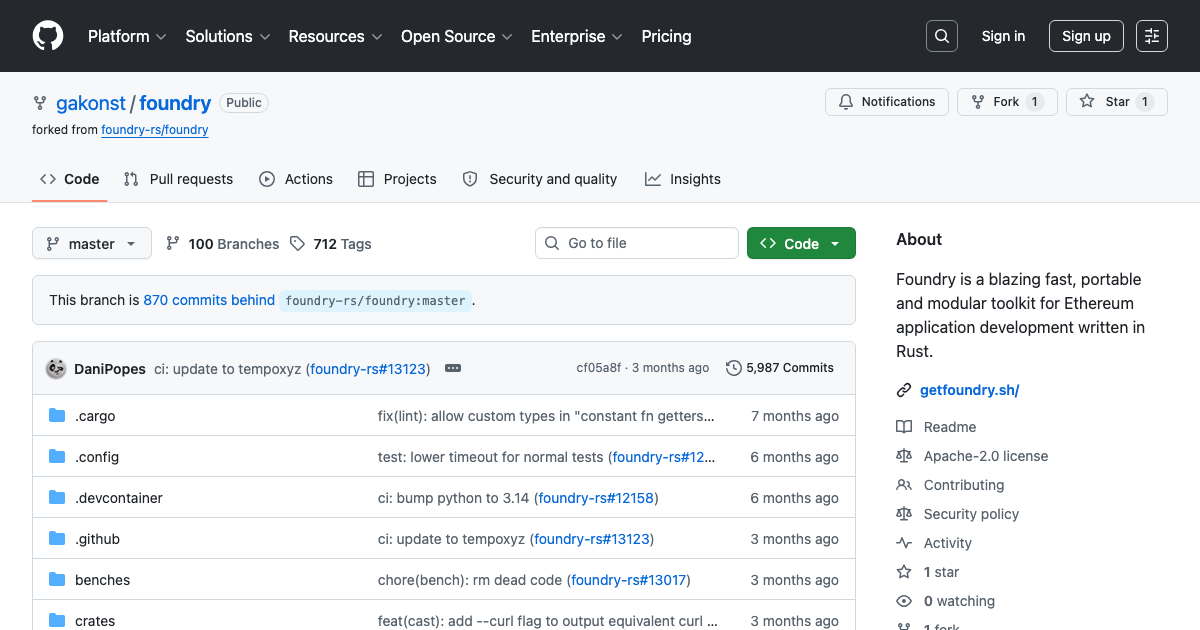Click the Activity pulse icon
The height and width of the screenshot is (630, 1200).
(904, 543)
